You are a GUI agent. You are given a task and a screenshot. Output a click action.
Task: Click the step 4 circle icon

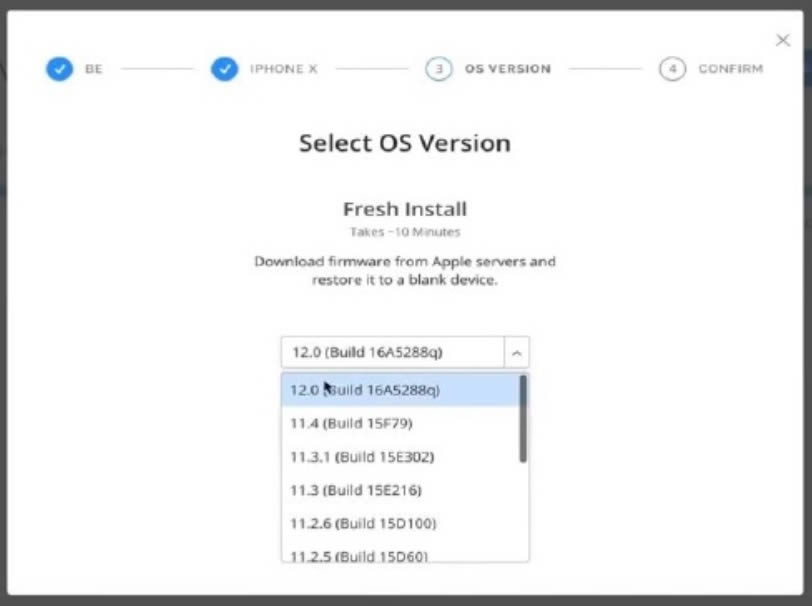(672, 69)
